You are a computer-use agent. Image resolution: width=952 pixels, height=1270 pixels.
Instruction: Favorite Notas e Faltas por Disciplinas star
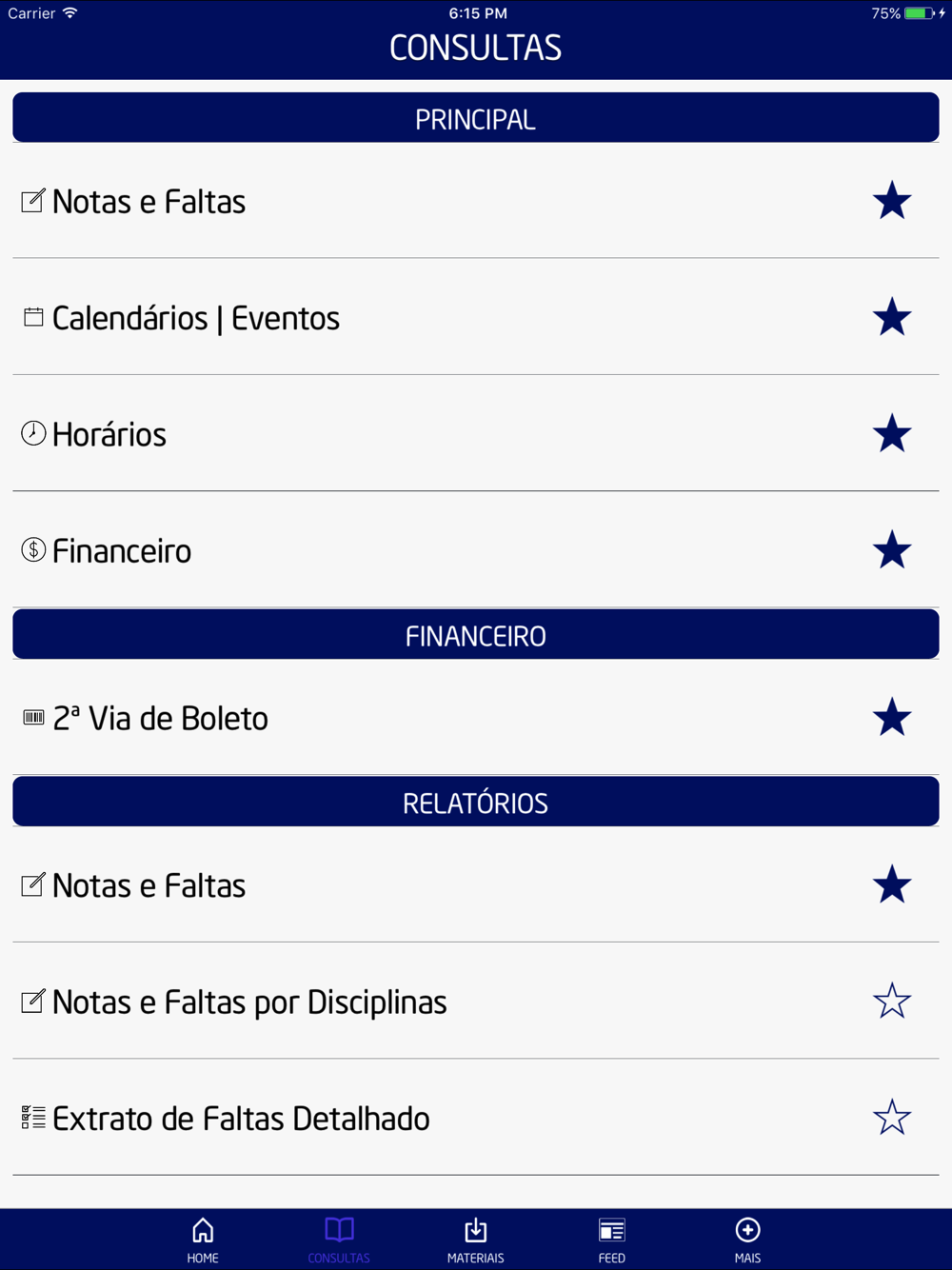tap(892, 1002)
